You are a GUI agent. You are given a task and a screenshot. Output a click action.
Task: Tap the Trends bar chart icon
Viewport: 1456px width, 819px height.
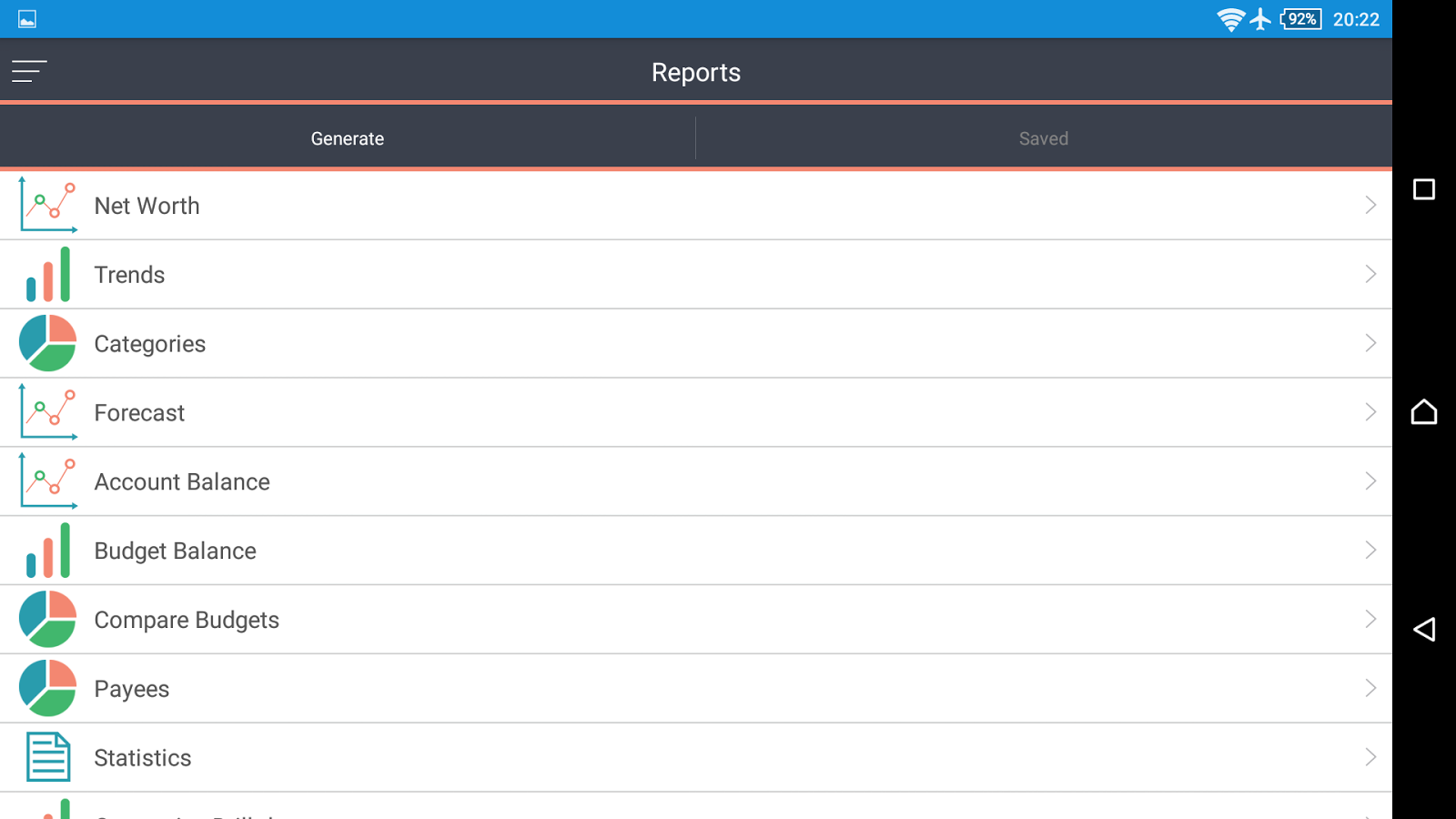click(48, 275)
